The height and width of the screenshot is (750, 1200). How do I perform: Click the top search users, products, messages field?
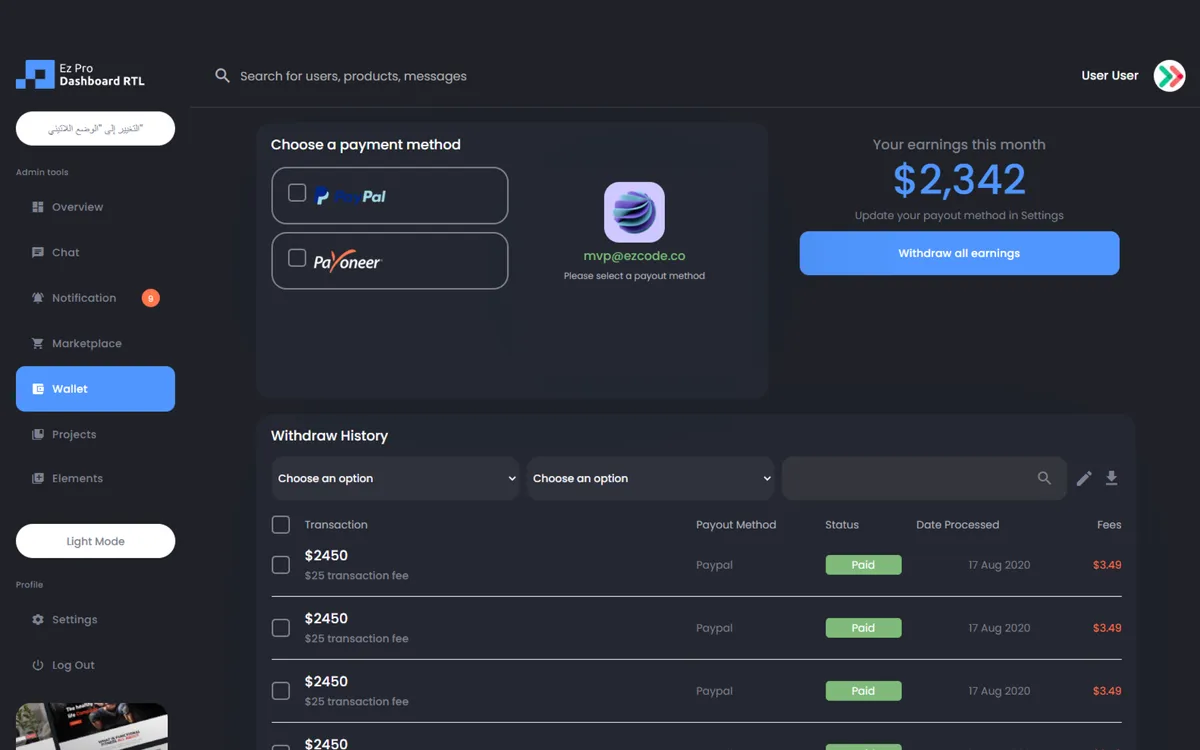pos(353,76)
